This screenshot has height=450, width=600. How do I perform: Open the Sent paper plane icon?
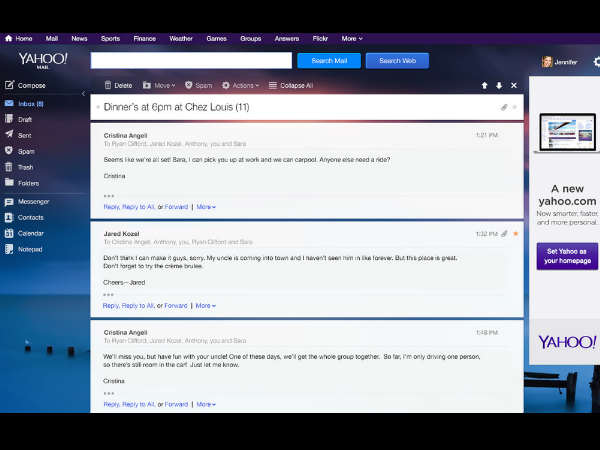point(9,135)
